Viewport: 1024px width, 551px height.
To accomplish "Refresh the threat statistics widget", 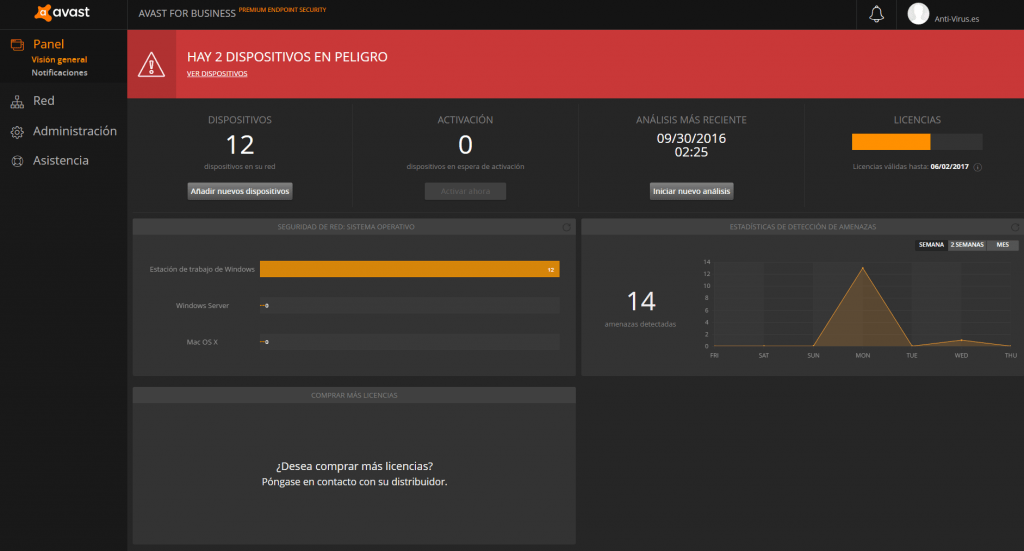I will click(1015, 227).
